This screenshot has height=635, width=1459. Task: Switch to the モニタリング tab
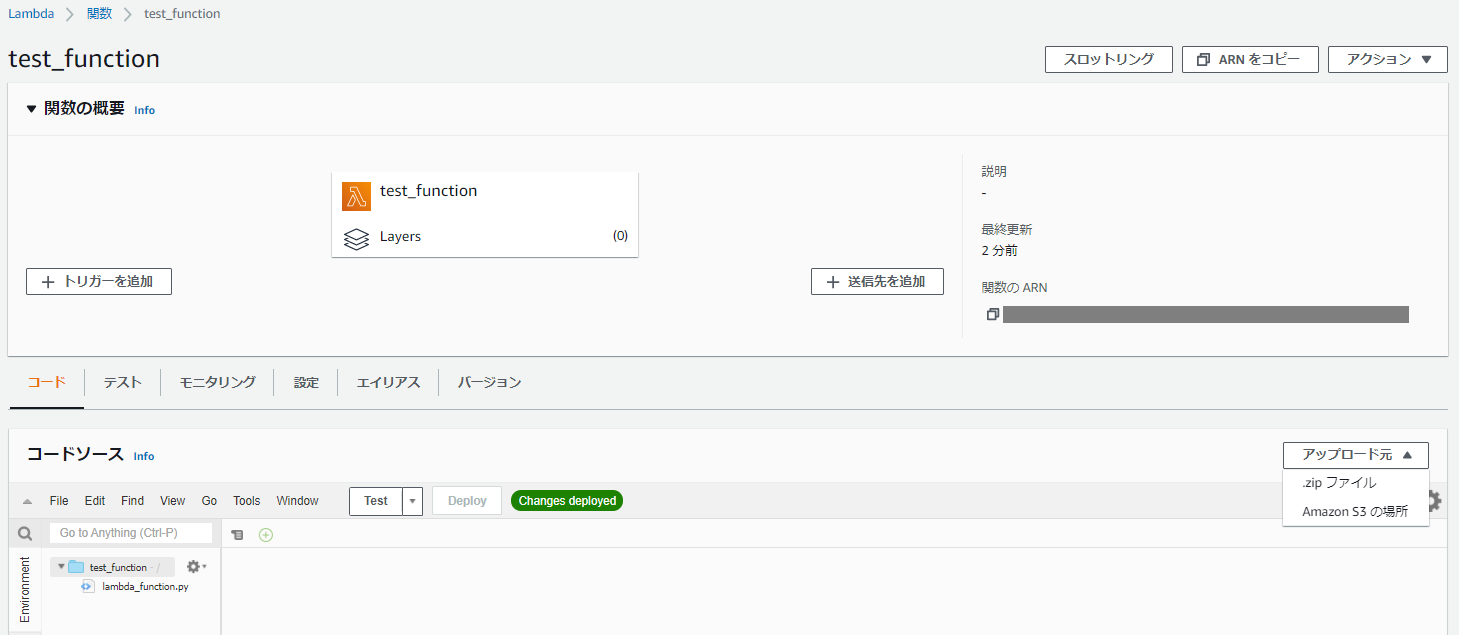[217, 382]
